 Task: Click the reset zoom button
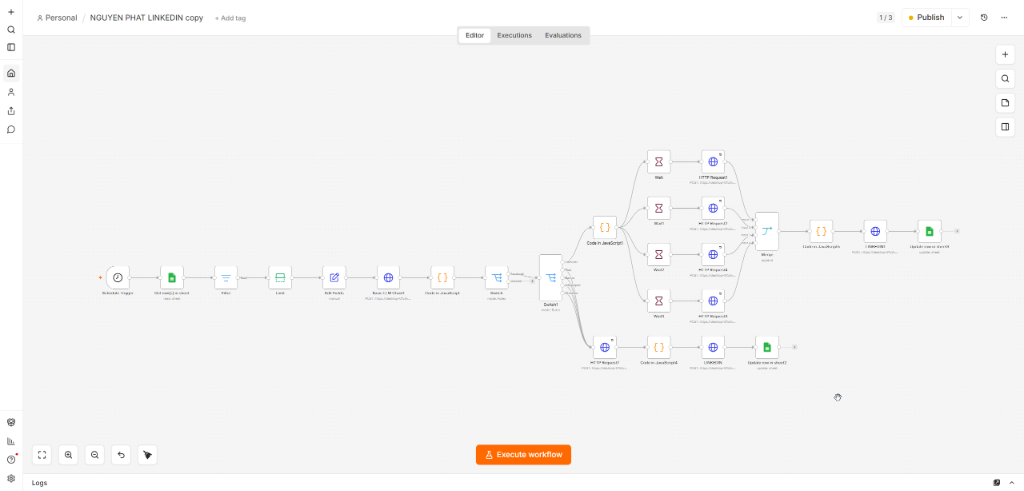pos(121,454)
